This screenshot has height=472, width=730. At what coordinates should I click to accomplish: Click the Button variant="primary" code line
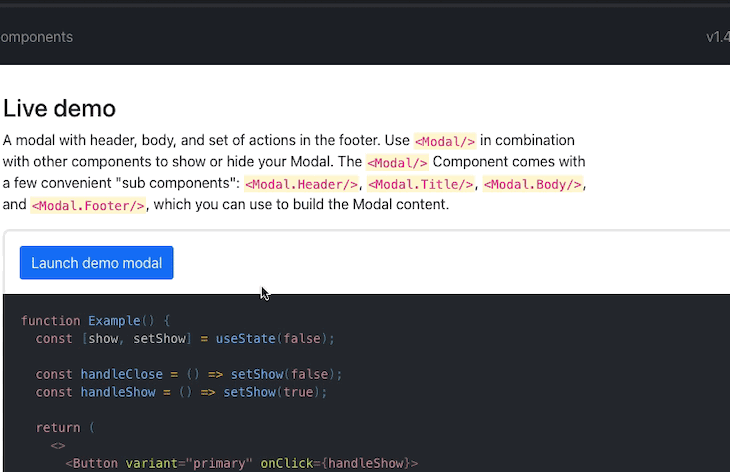click(x=242, y=463)
